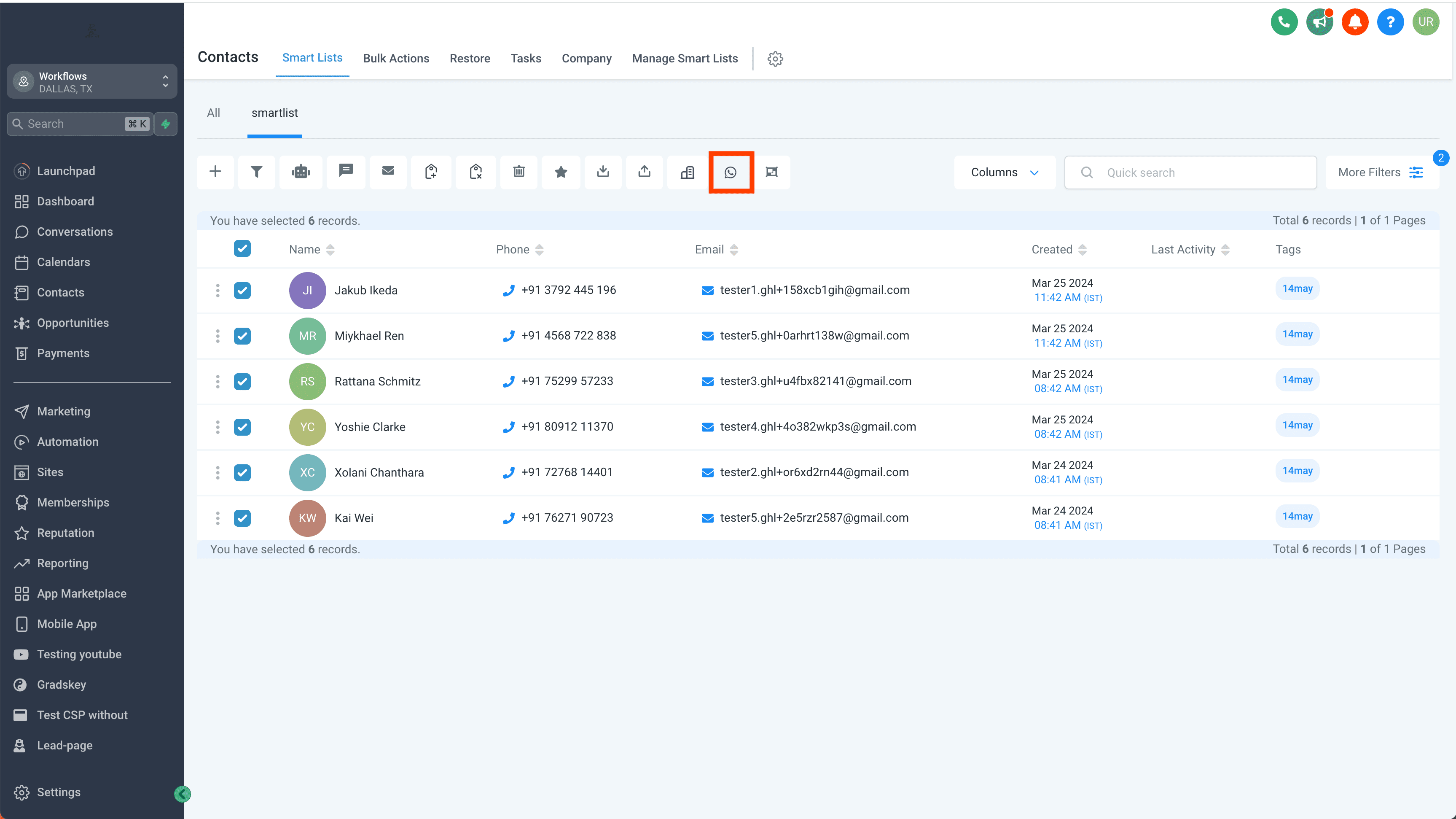Click phone number +91 76271 90723
1456x819 pixels.
click(x=567, y=517)
